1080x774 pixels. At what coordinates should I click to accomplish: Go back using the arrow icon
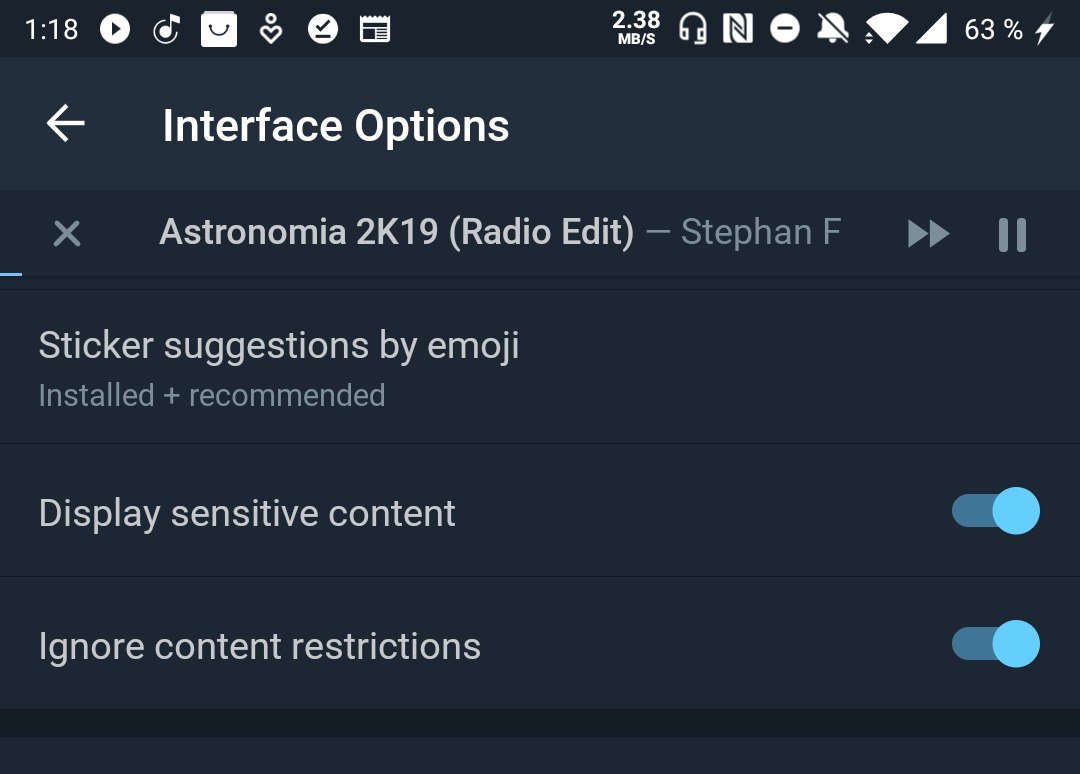(66, 125)
